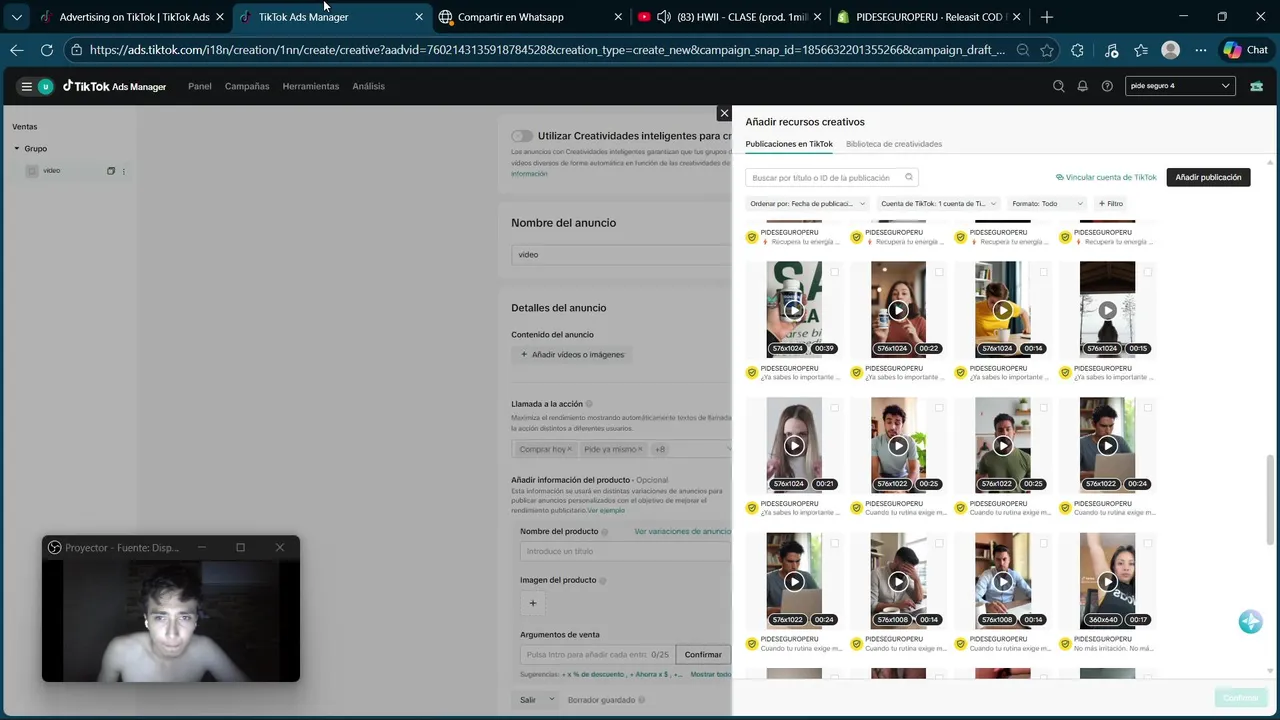This screenshot has height=720, width=1280.
Task: Click the plus under Imagen del producto
Action: click(x=532, y=603)
